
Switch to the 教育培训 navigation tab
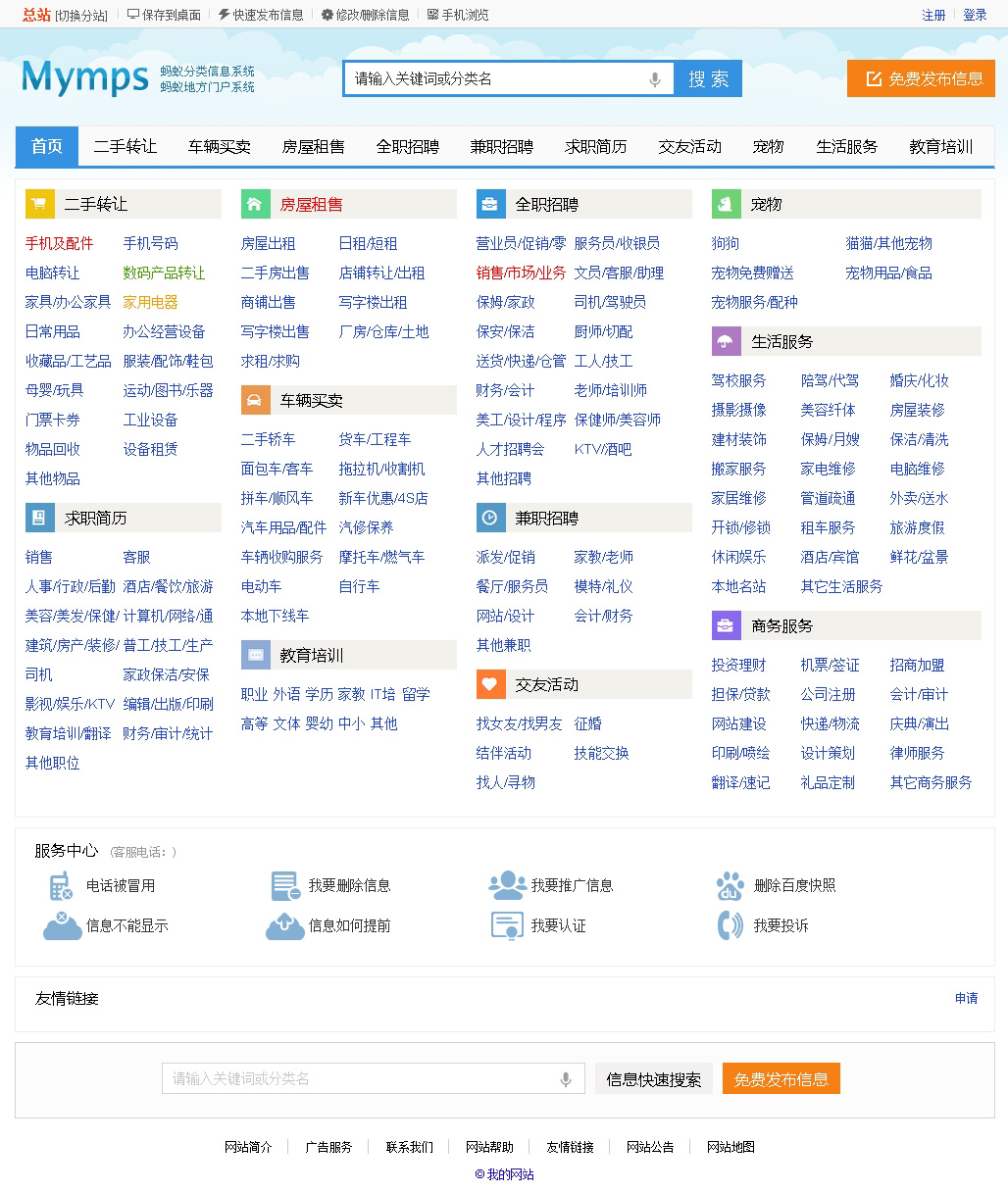(940, 147)
